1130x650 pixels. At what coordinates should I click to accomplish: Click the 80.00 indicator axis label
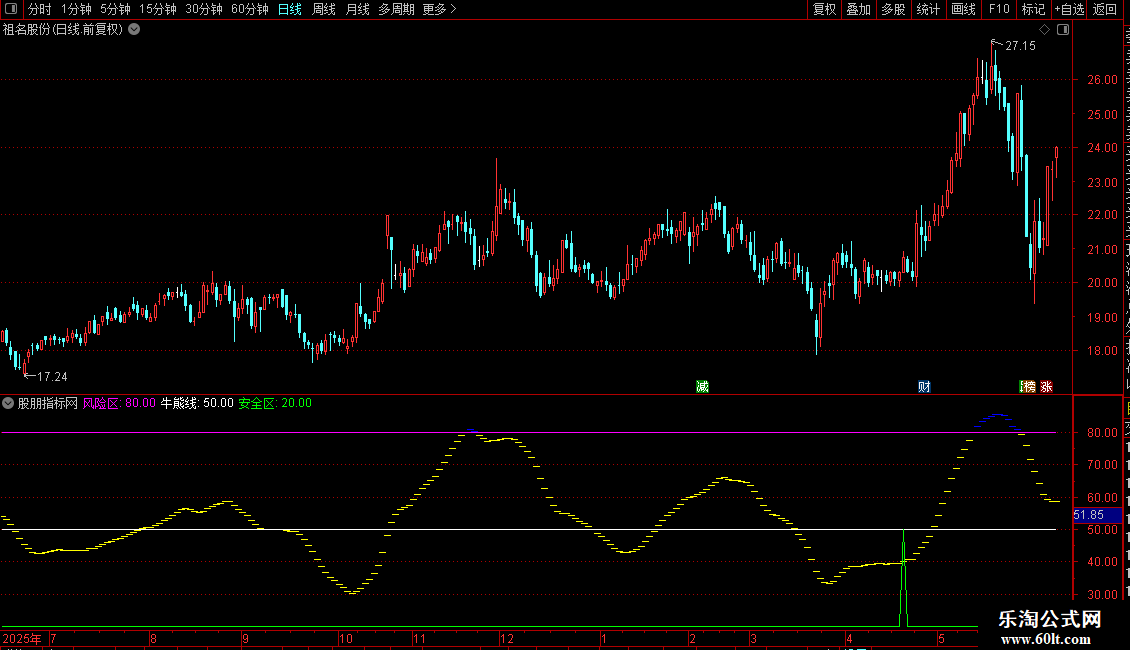click(x=1103, y=433)
